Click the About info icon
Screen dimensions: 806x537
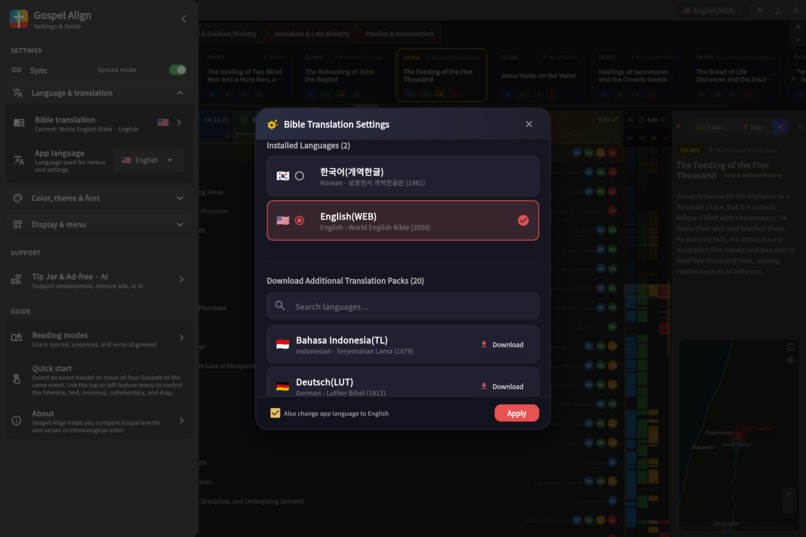[x=16, y=420]
